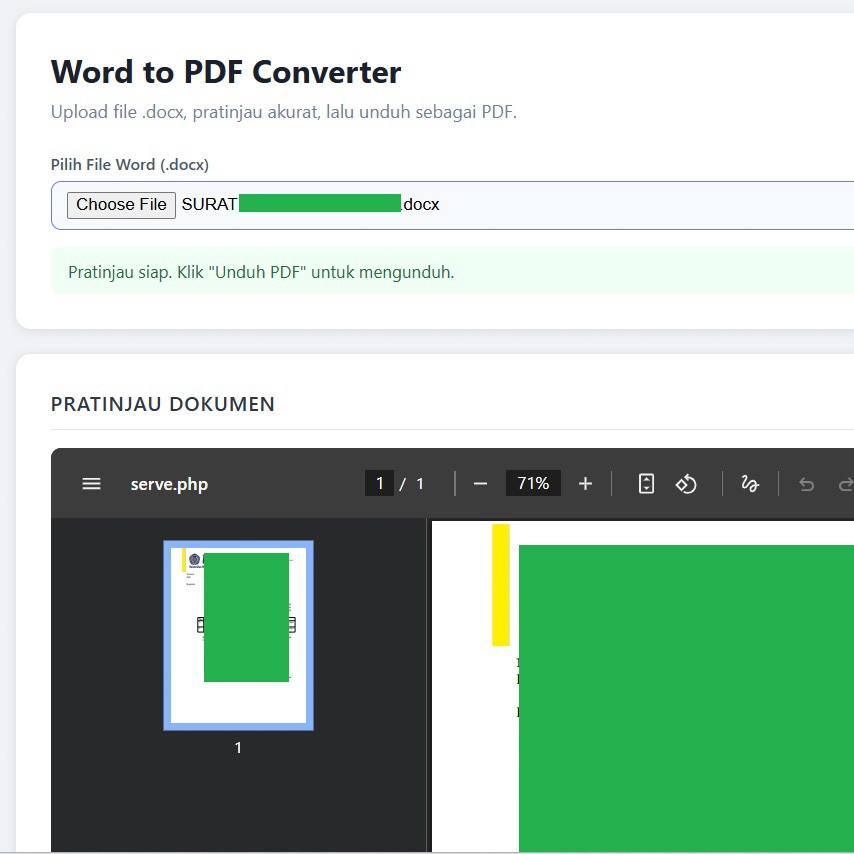Click the serve.php document title

pyautogui.click(x=168, y=483)
